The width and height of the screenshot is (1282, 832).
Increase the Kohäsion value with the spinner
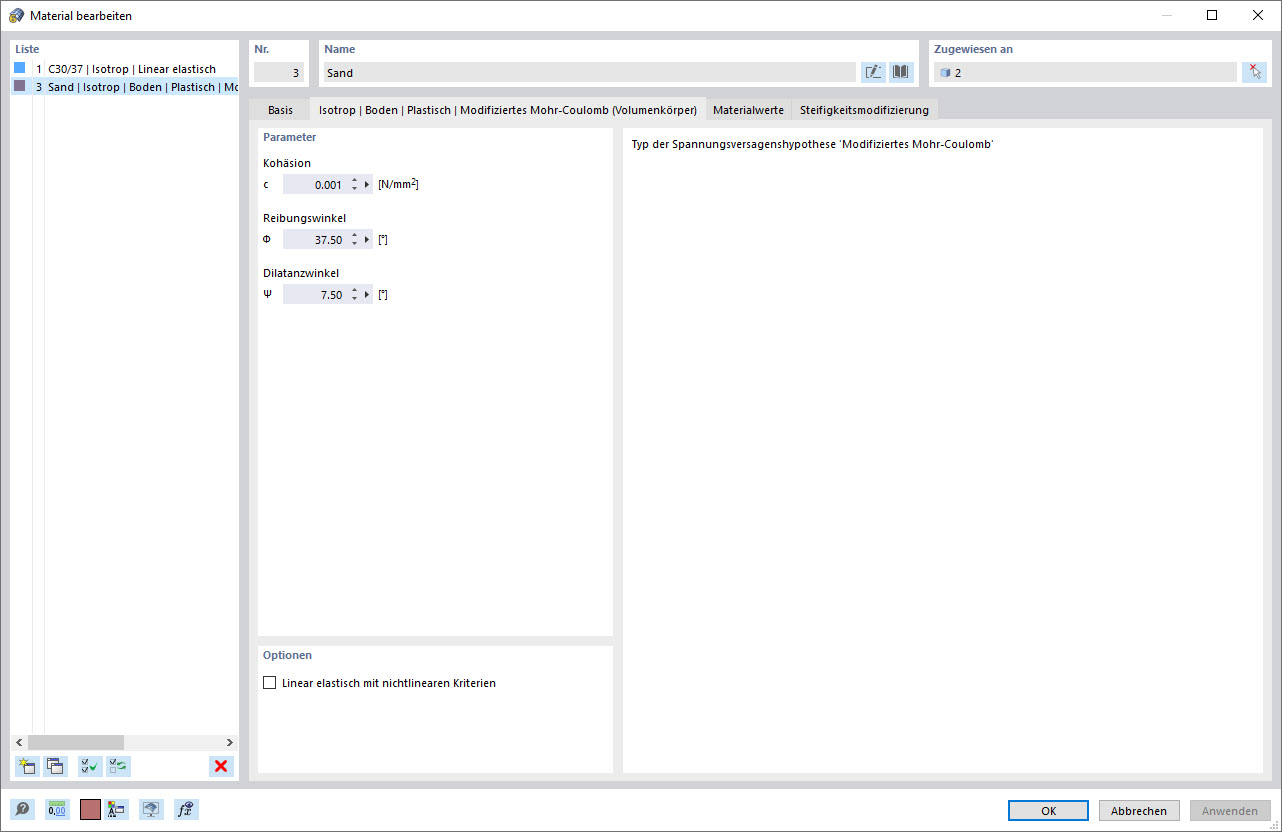click(x=354, y=181)
